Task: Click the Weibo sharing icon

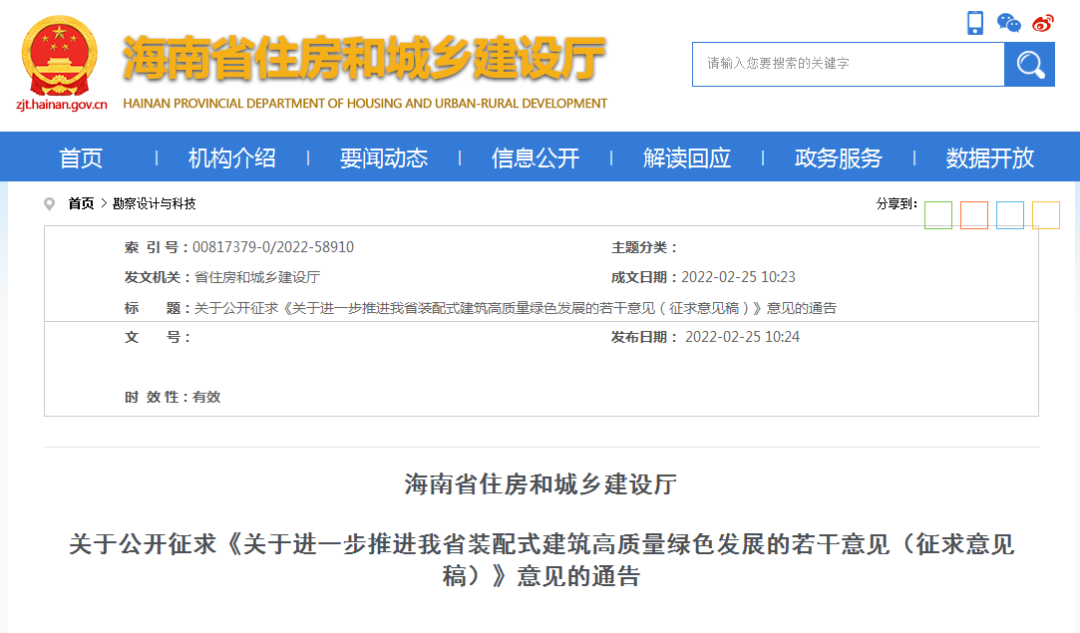Action: tap(1042, 21)
